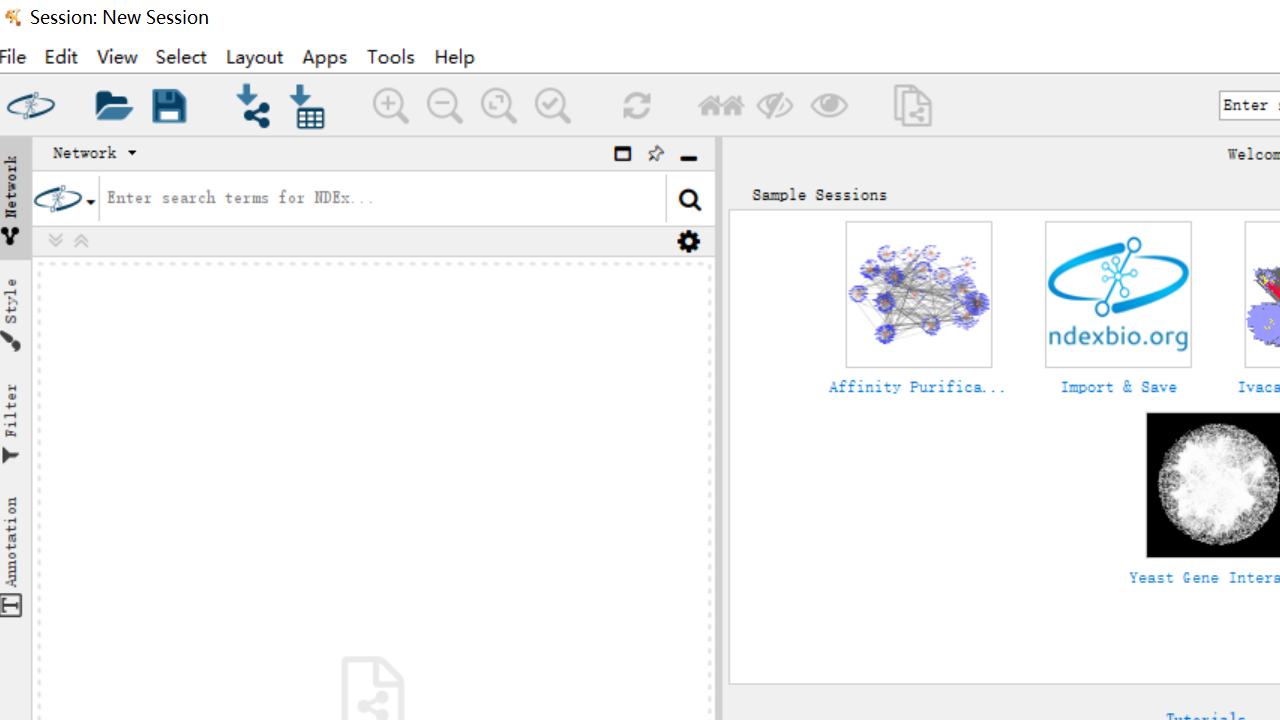
Task: Click the Zoom In magnifier icon
Action: tap(390, 106)
